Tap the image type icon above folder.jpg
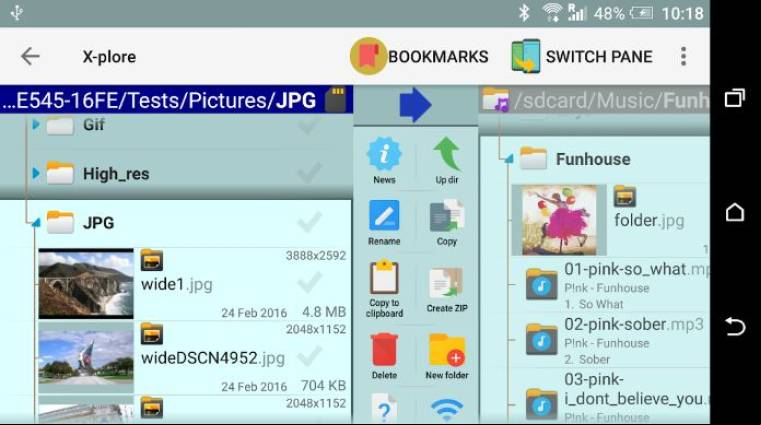This screenshot has width=761, height=425. [x=625, y=196]
